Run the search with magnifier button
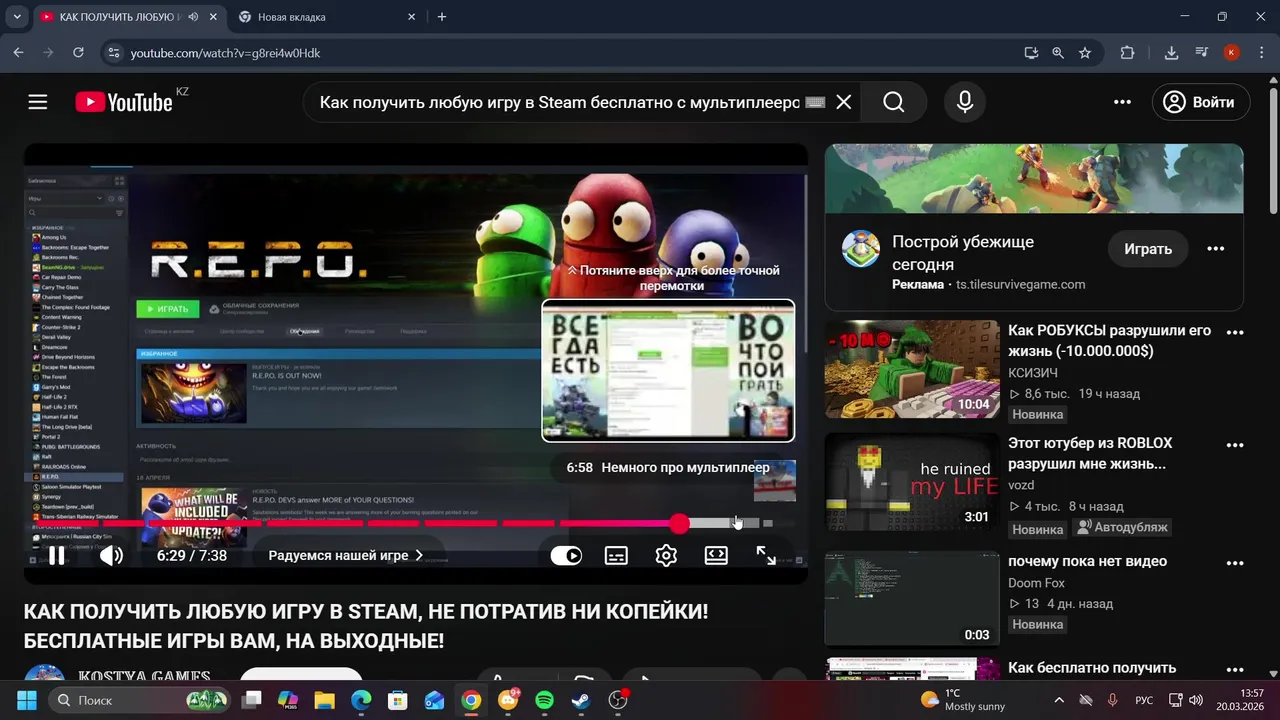The image size is (1280, 720). click(x=894, y=102)
